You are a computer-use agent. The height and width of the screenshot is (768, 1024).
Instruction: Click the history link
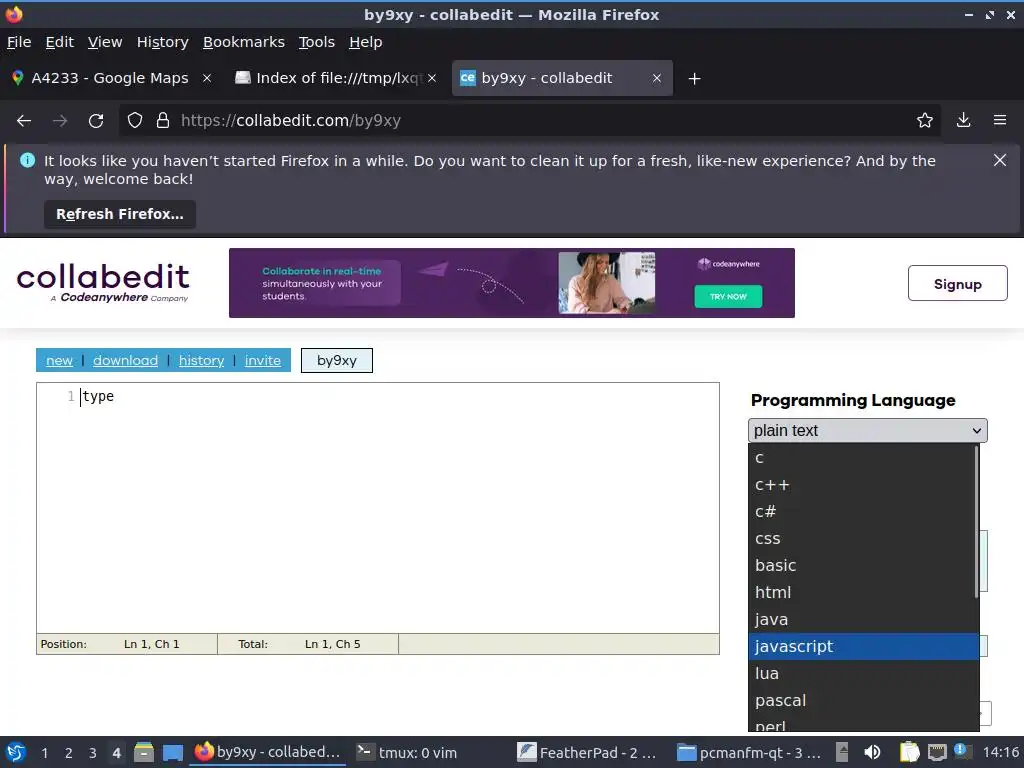(x=201, y=360)
